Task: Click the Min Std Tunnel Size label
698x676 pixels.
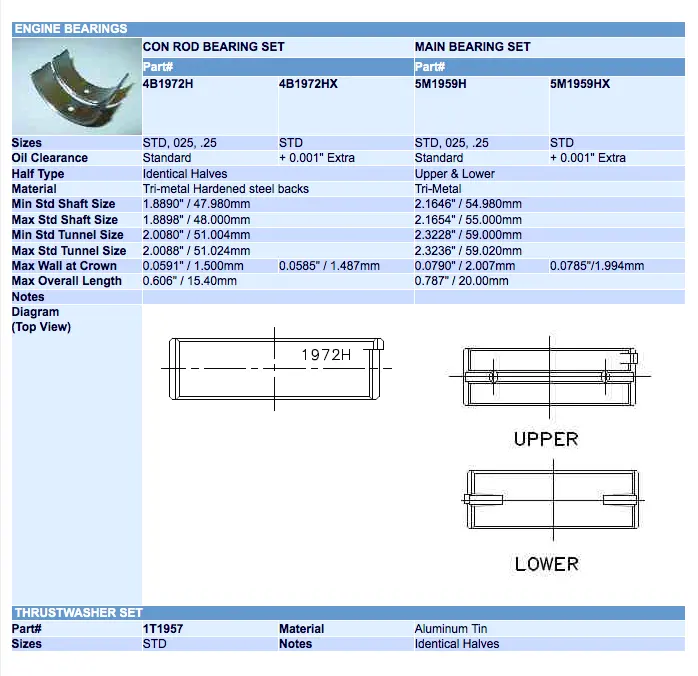Action: click(x=68, y=235)
